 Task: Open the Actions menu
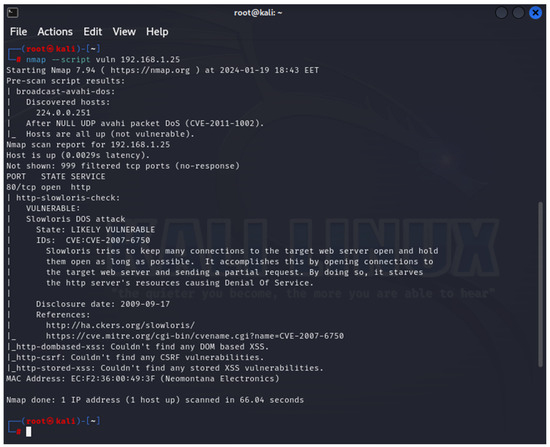(x=55, y=32)
